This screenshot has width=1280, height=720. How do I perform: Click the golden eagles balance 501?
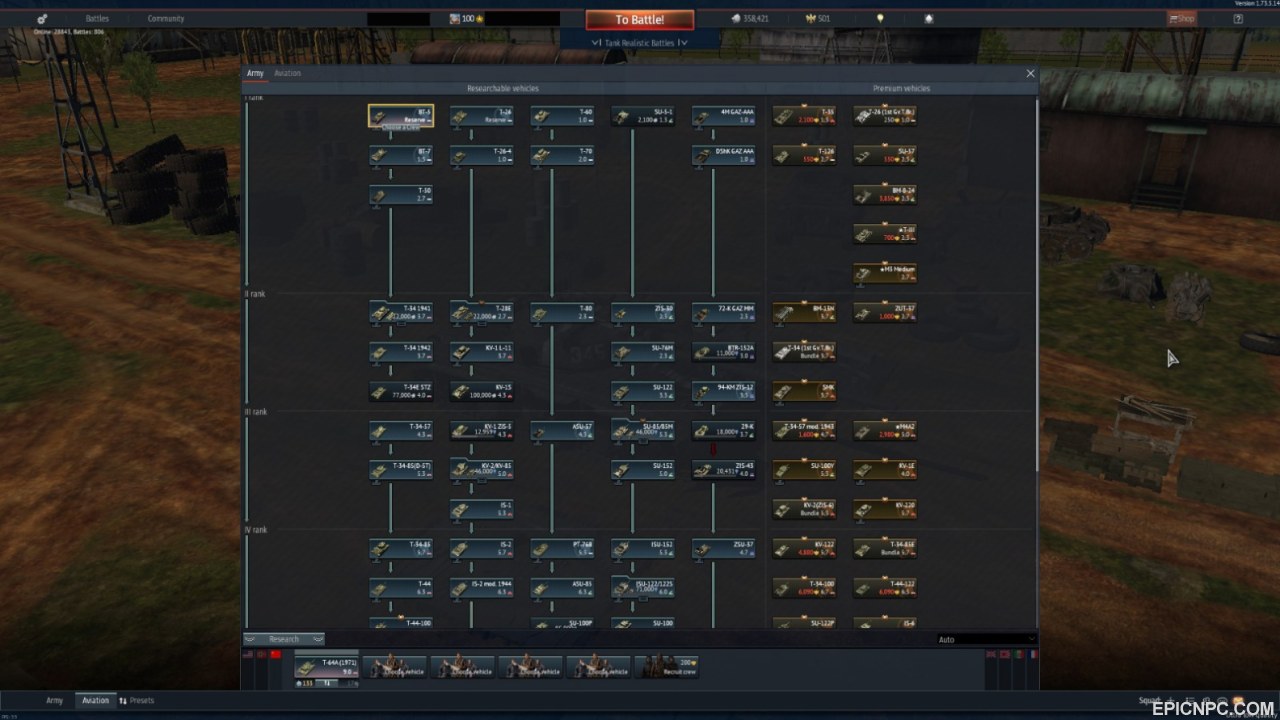click(x=817, y=18)
